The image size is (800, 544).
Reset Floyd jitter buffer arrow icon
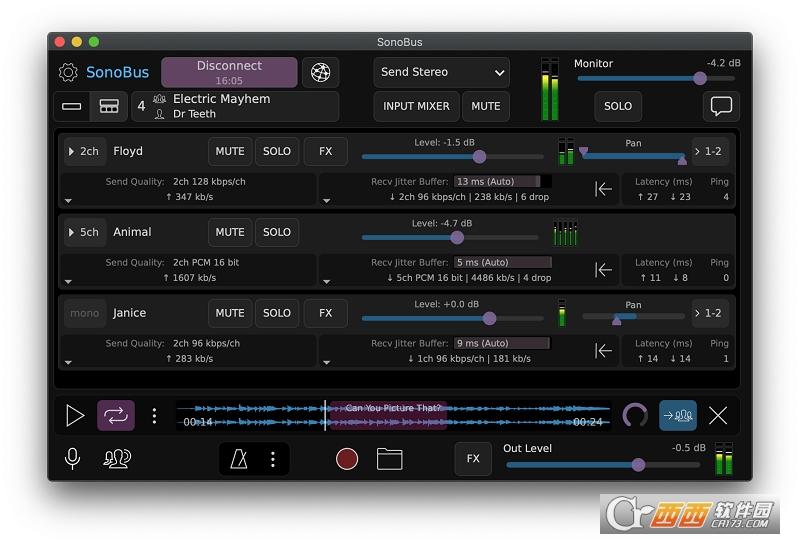(603, 189)
